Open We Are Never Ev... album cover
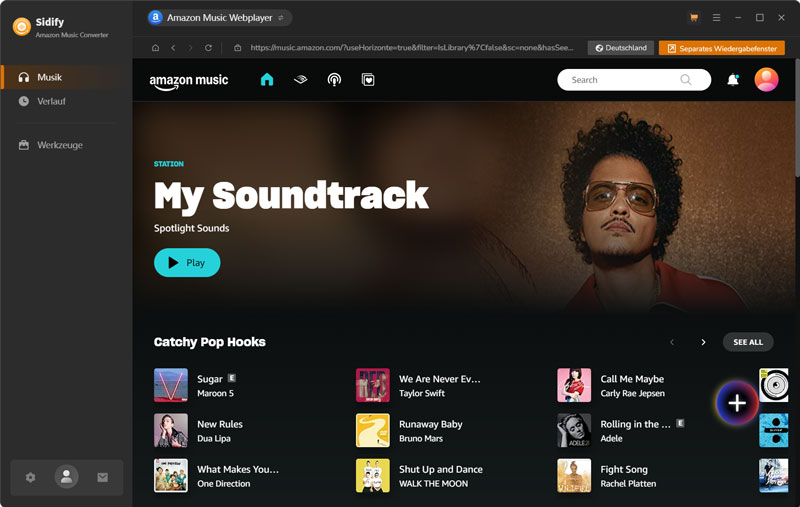Image resolution: width=800 pixels, height=507 pixels. tap(372, 385)
